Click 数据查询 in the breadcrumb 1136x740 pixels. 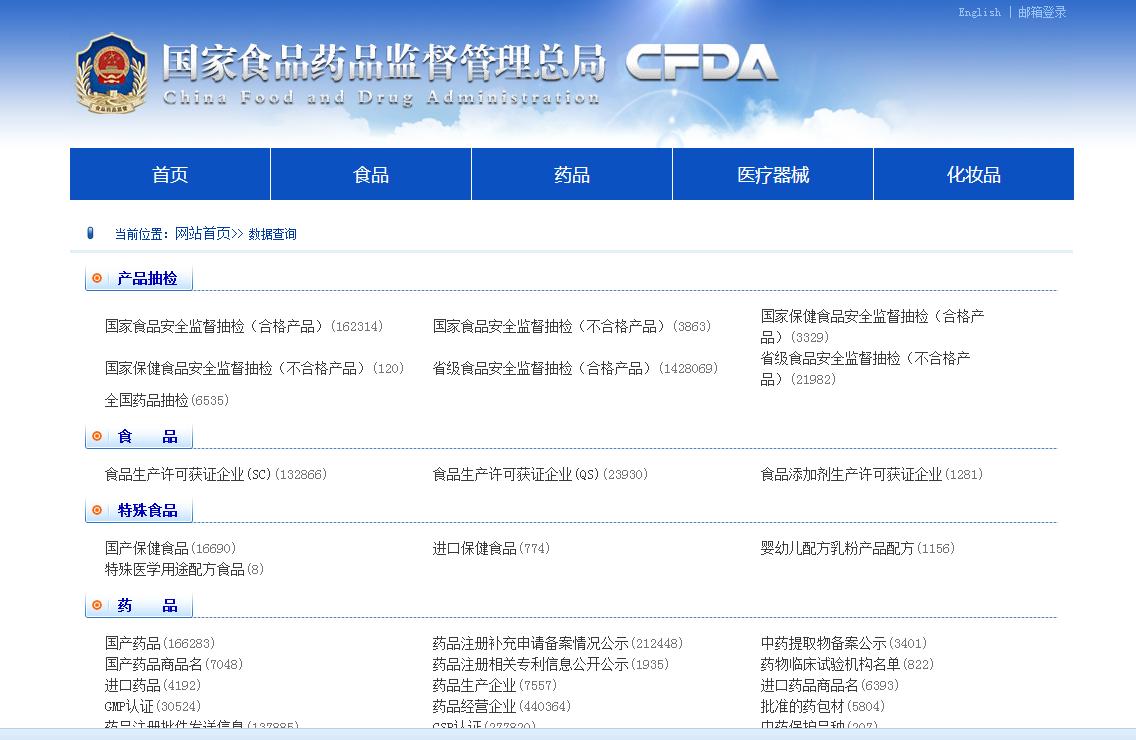click(x=272, y=234)
